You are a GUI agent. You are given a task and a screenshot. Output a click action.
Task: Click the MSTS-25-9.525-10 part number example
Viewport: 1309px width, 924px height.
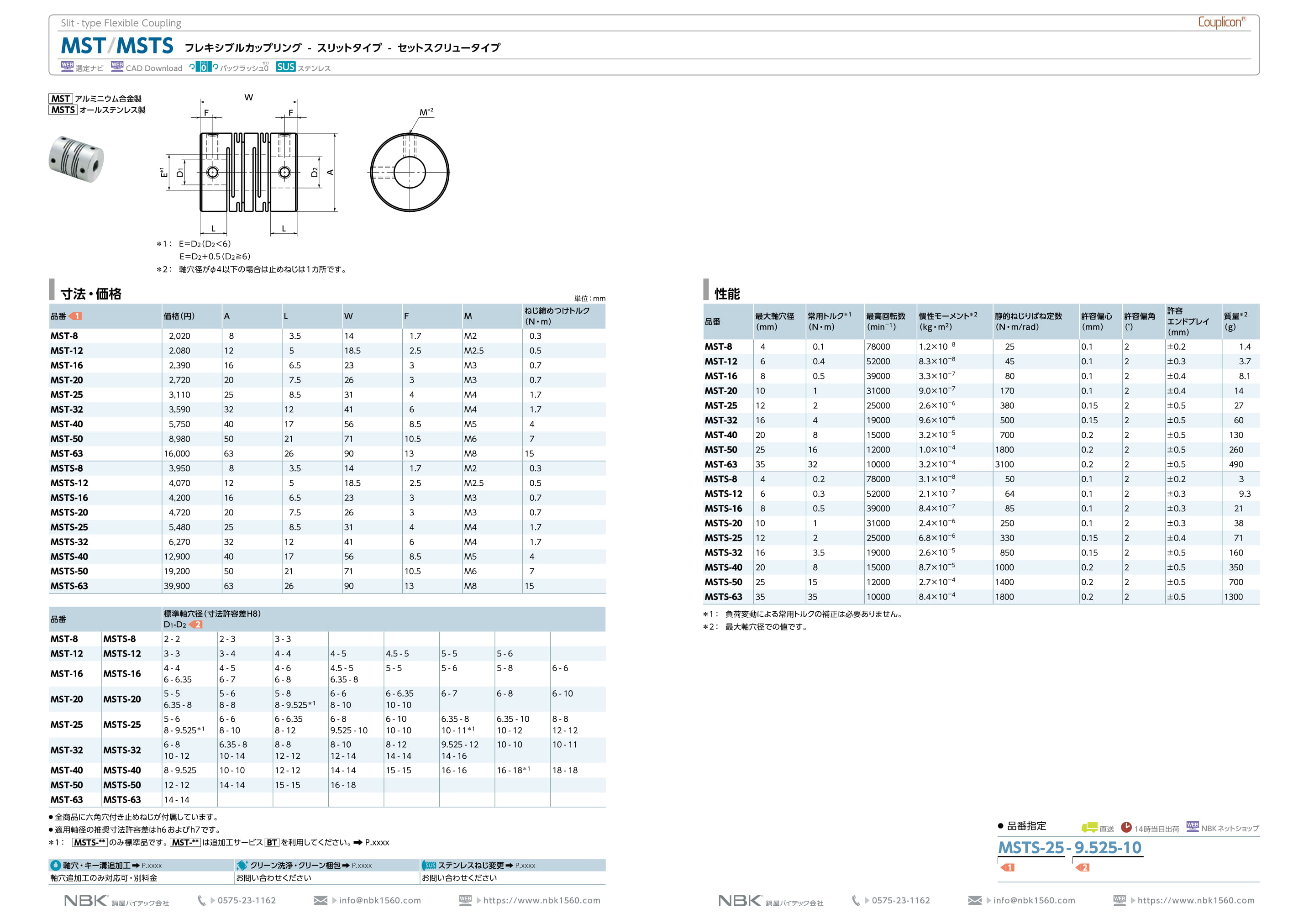coord(1070,848)
